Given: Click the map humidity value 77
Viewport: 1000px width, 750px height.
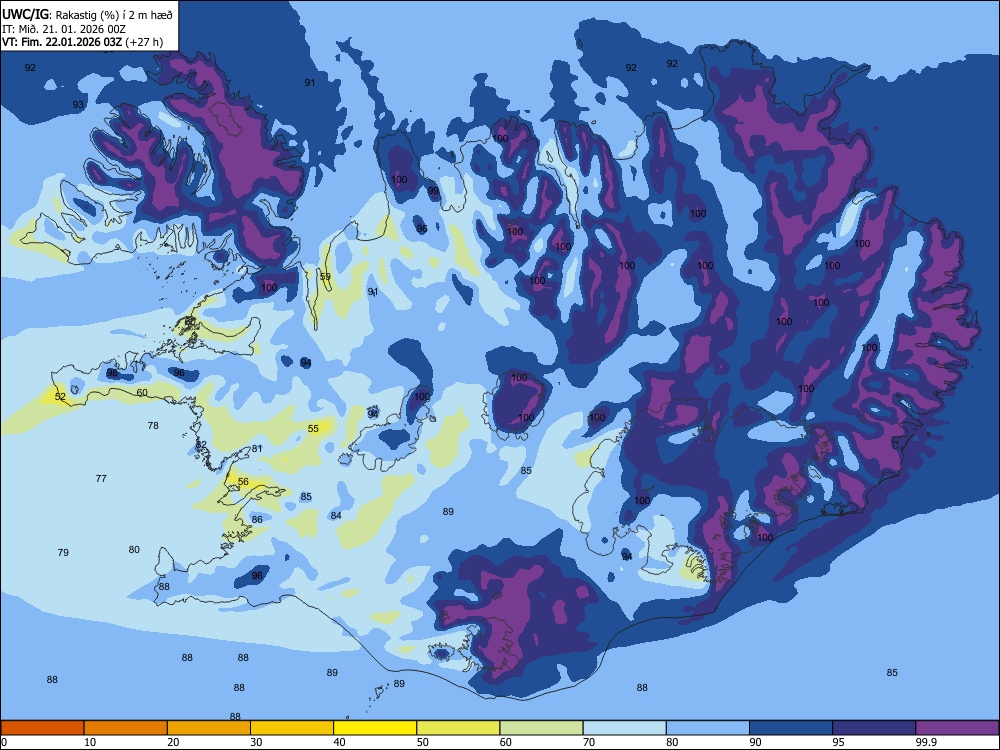Looking at the screenshot, I should click(x=101, y=478).
